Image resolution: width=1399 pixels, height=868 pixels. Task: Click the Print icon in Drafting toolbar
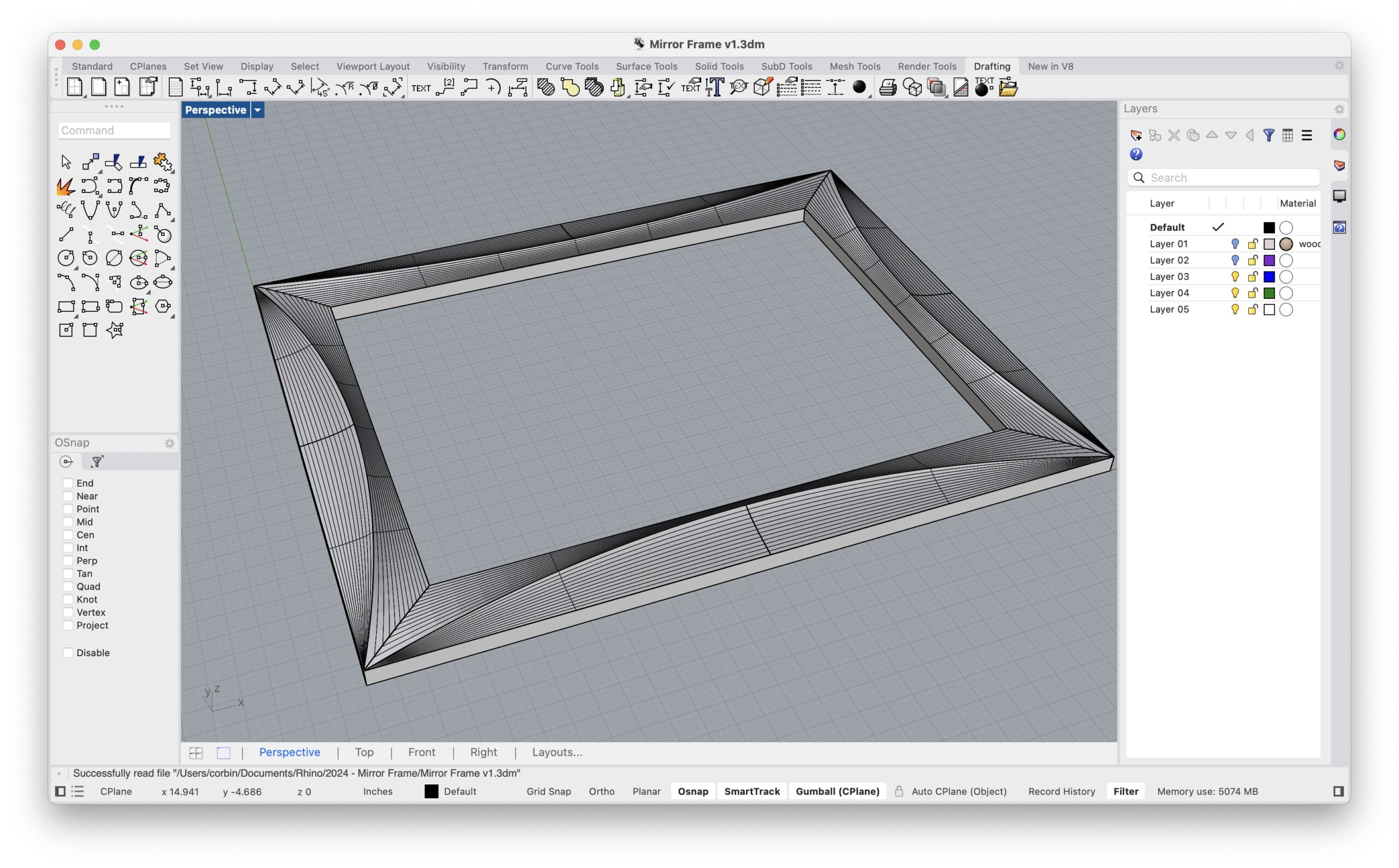(888, 87)
